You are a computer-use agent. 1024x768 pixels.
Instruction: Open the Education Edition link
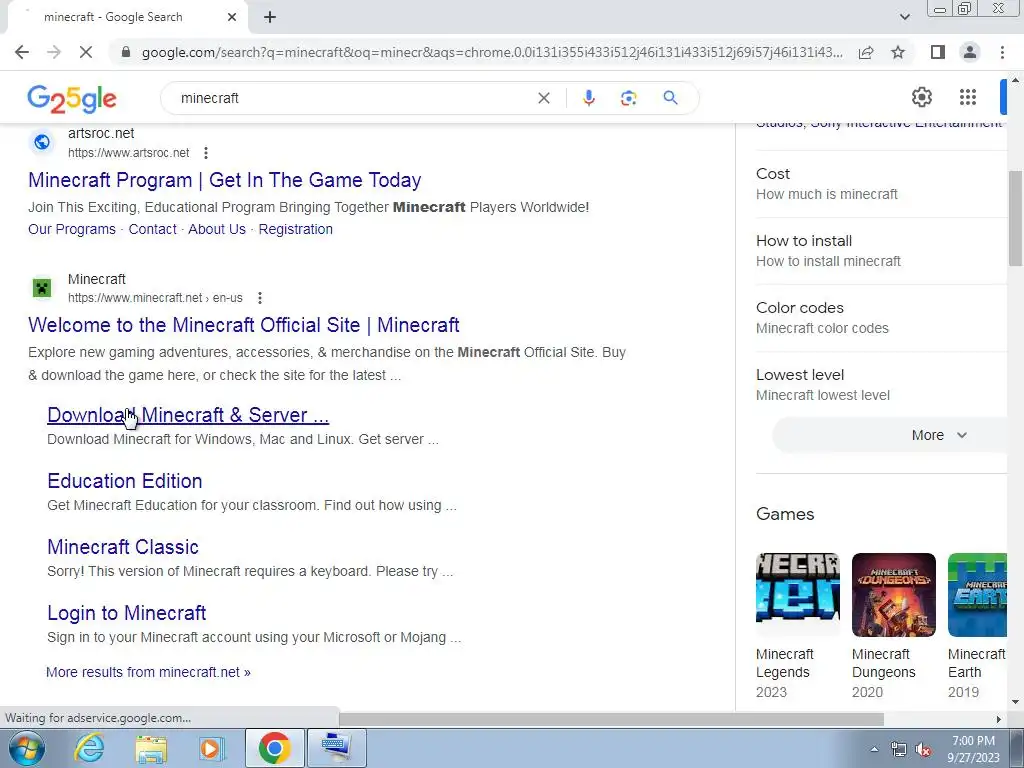pyautogui.click(x=125, y=481)
